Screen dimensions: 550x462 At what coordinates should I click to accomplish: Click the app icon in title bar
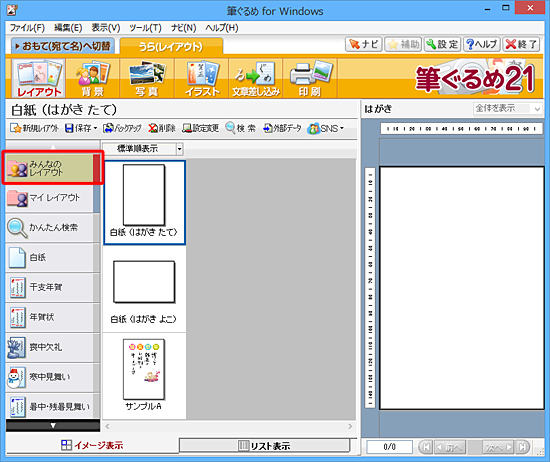(x=12, y=10)
